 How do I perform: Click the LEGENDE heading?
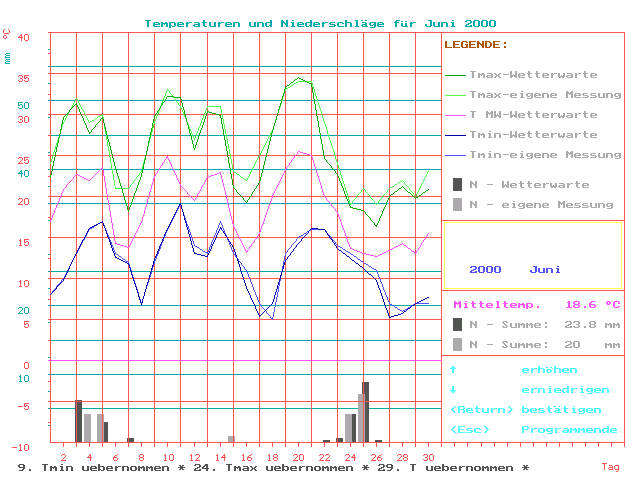475,45
